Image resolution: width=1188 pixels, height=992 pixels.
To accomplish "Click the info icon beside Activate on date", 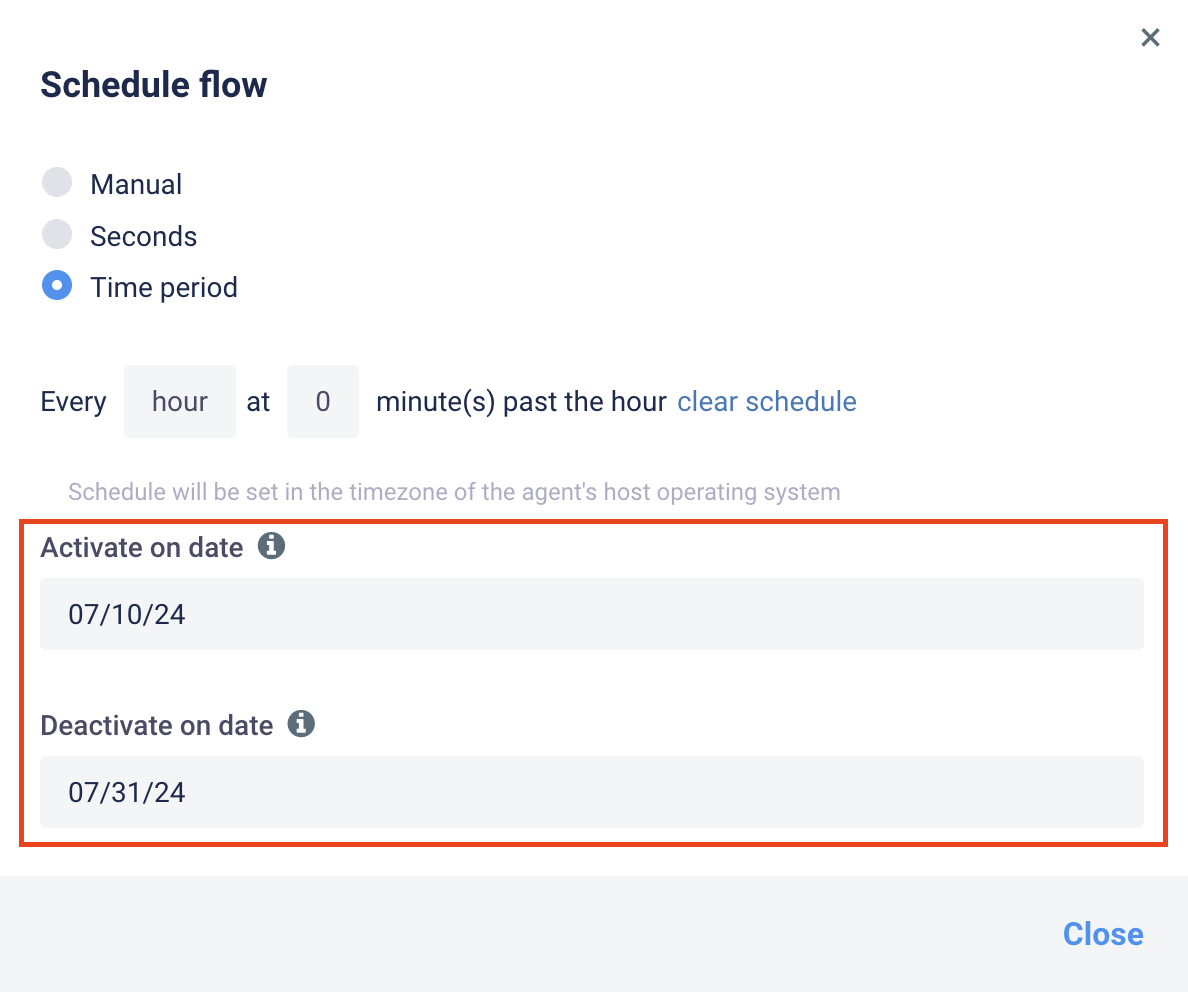I will (271, 546).
